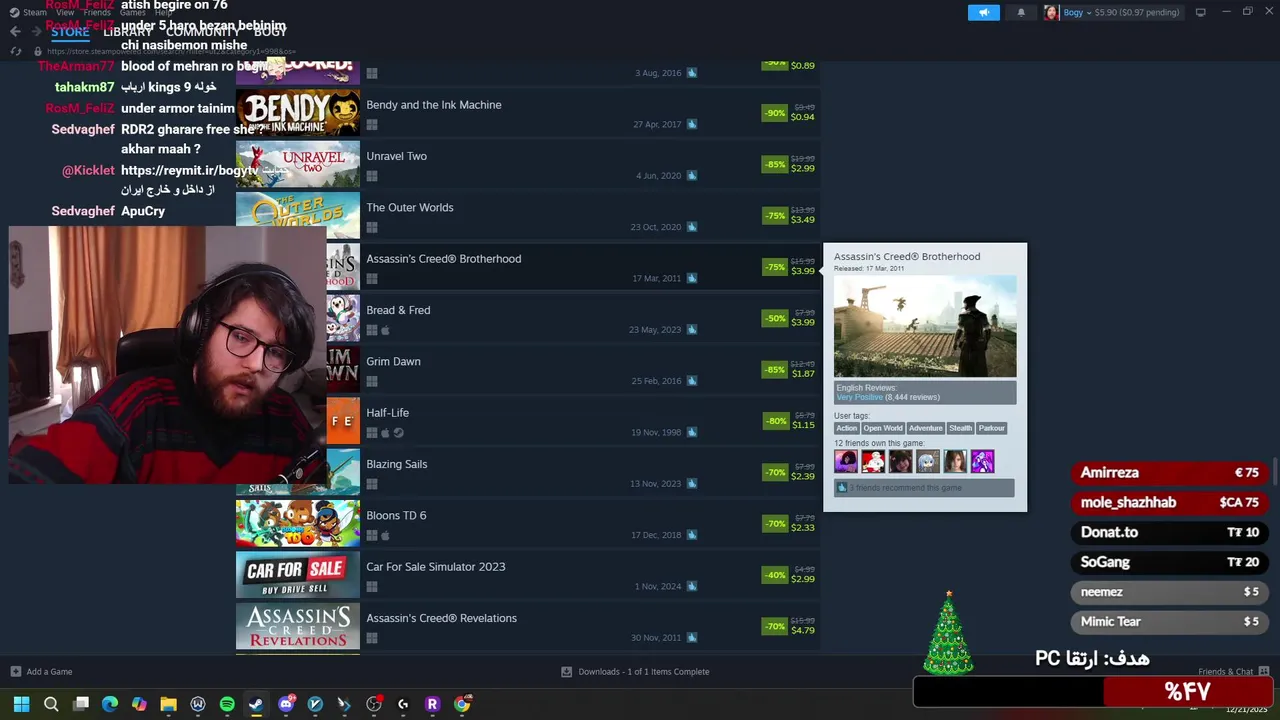1280x720 pixels.
Task: Switch to the LIBRARY tab
Action: pos(128,32)
